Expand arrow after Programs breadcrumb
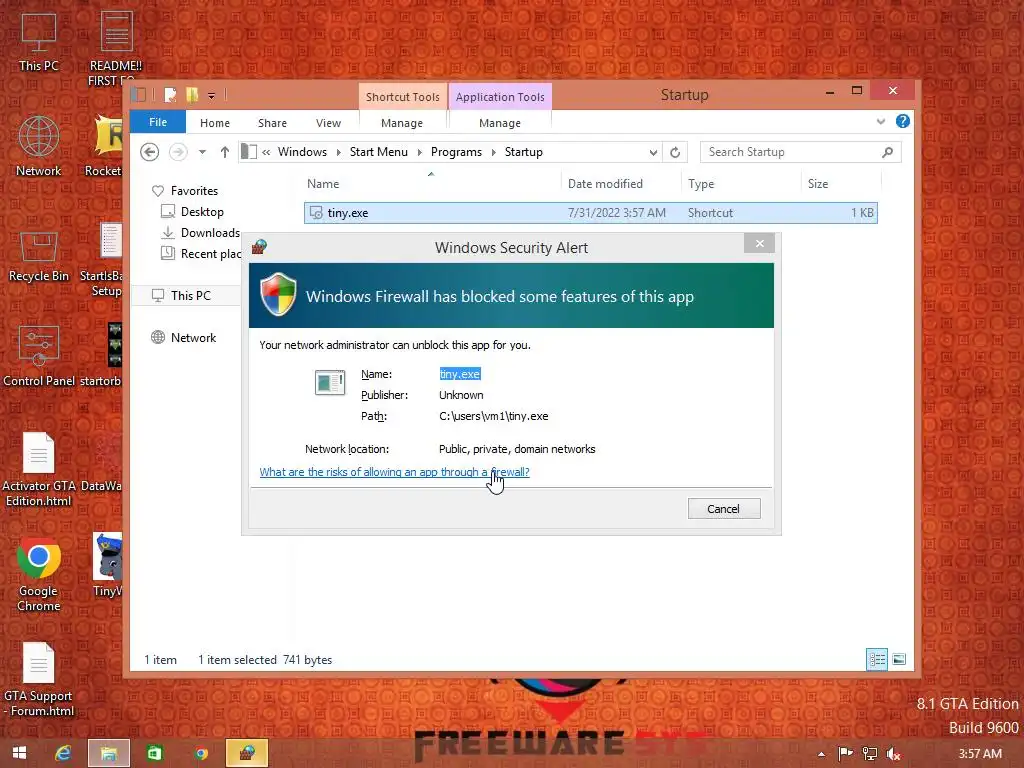Viewport: 1024px width, 768px height. [x=493, y=152]
